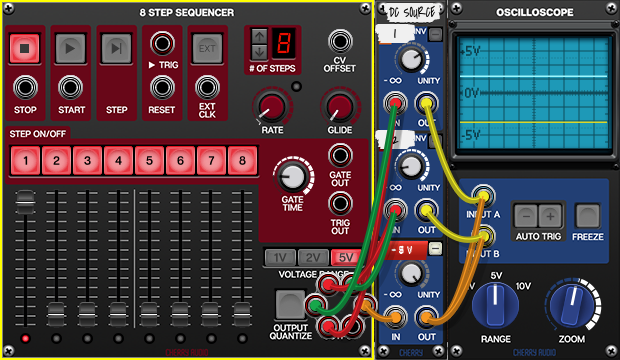Increase number of steps with up arrow
This screenshot has width=620, height=360.
pos(259,36)
